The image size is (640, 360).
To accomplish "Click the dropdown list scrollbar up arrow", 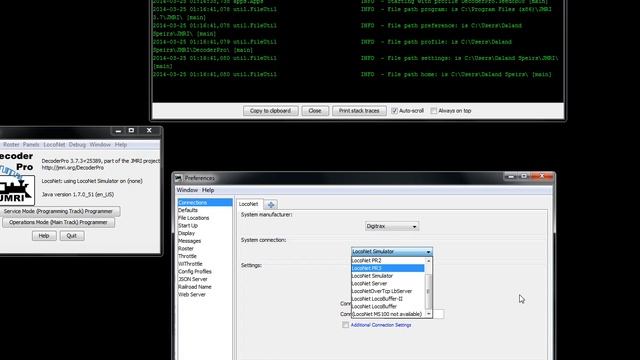I will coord(429,260).
